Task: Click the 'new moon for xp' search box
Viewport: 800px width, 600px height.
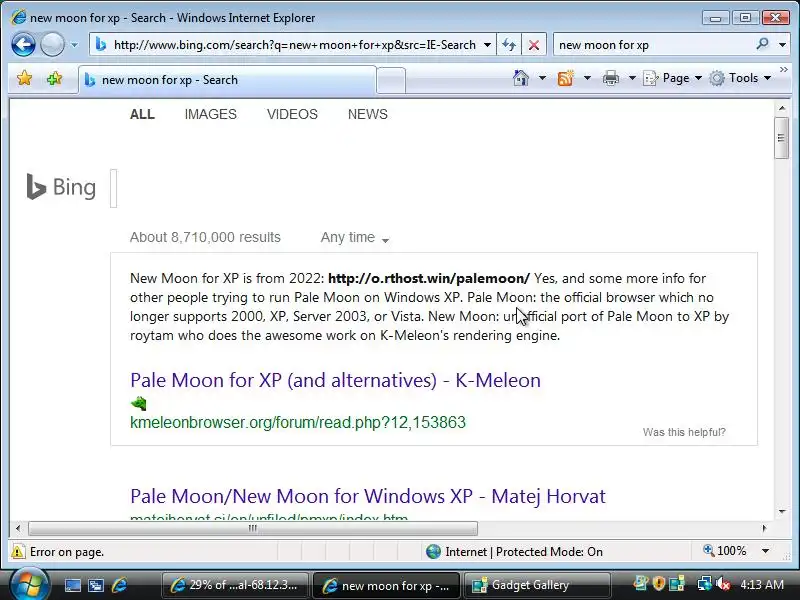Action: (x=653, y=45)
